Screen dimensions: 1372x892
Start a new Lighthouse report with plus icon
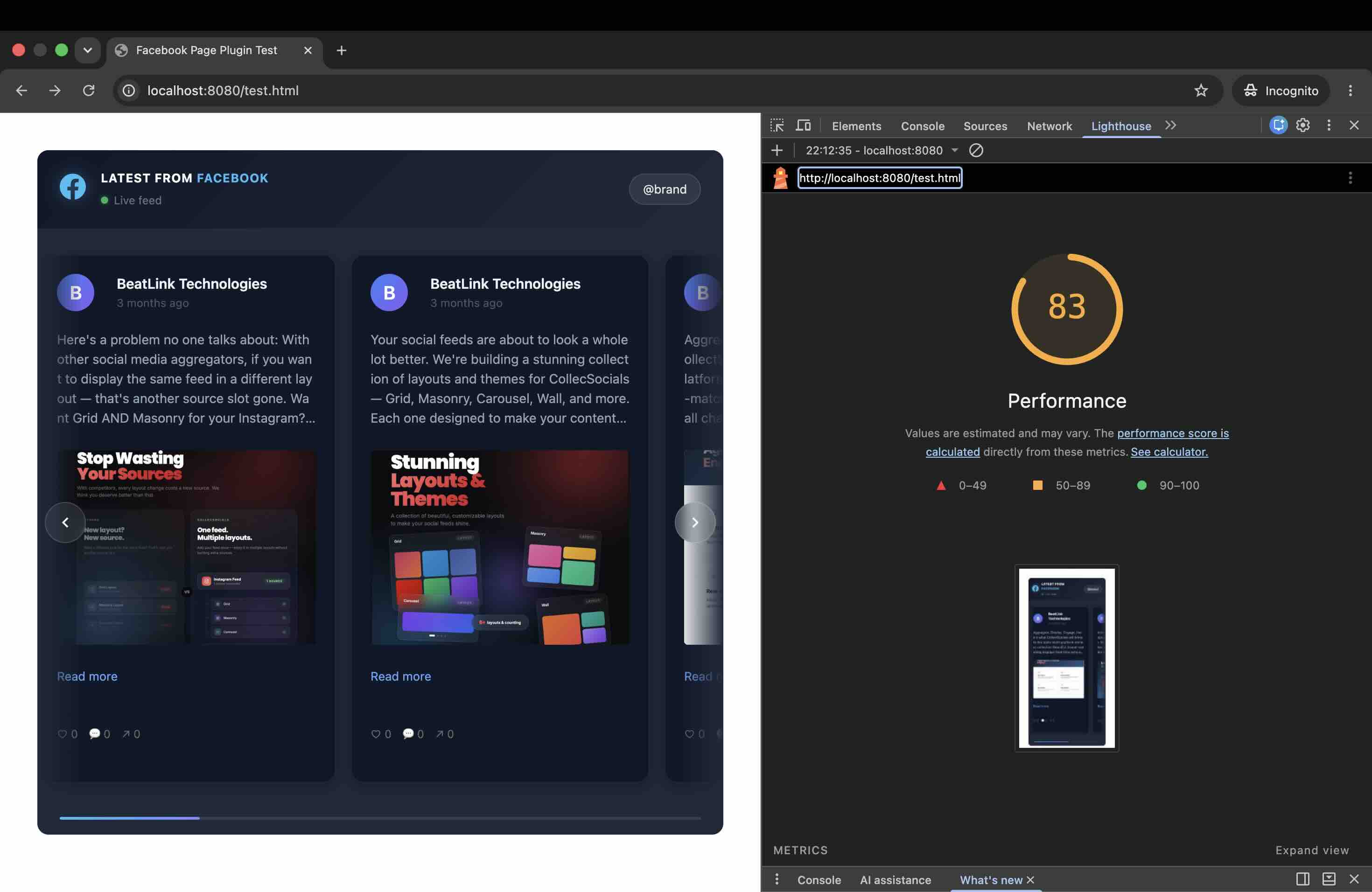[x=777, y=150]
